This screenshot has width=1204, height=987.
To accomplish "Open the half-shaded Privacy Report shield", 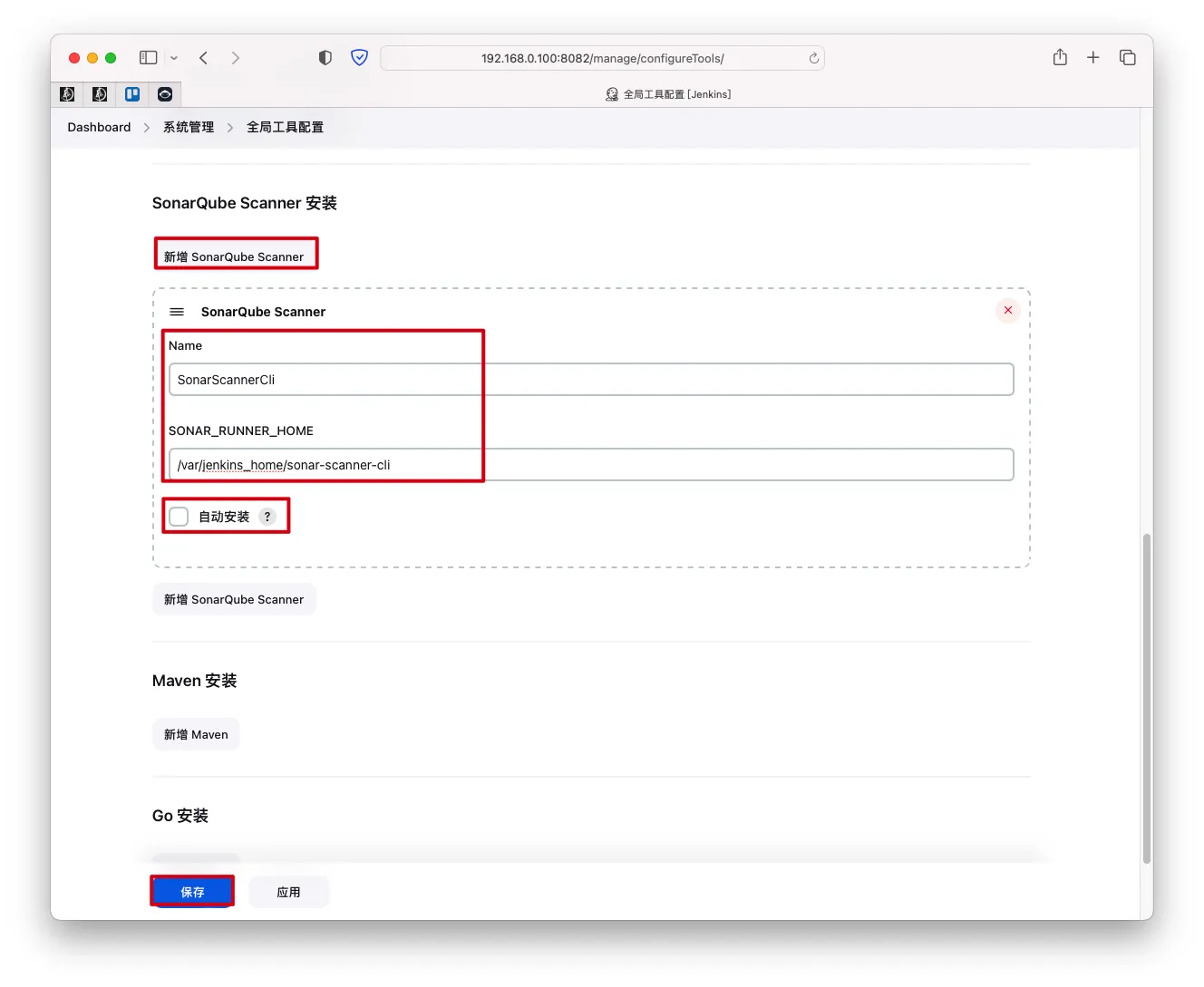I will (x=325, y=58).
